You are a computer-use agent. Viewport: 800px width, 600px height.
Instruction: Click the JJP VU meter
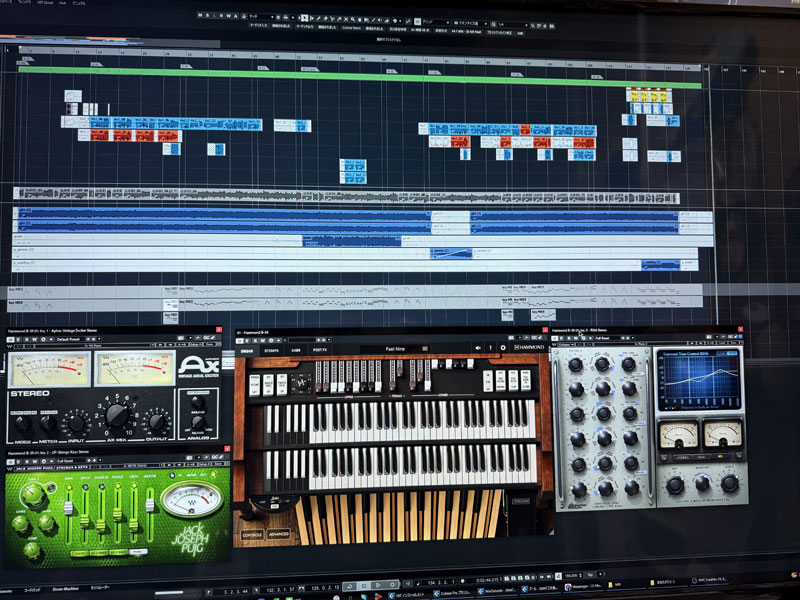[192, 499]
